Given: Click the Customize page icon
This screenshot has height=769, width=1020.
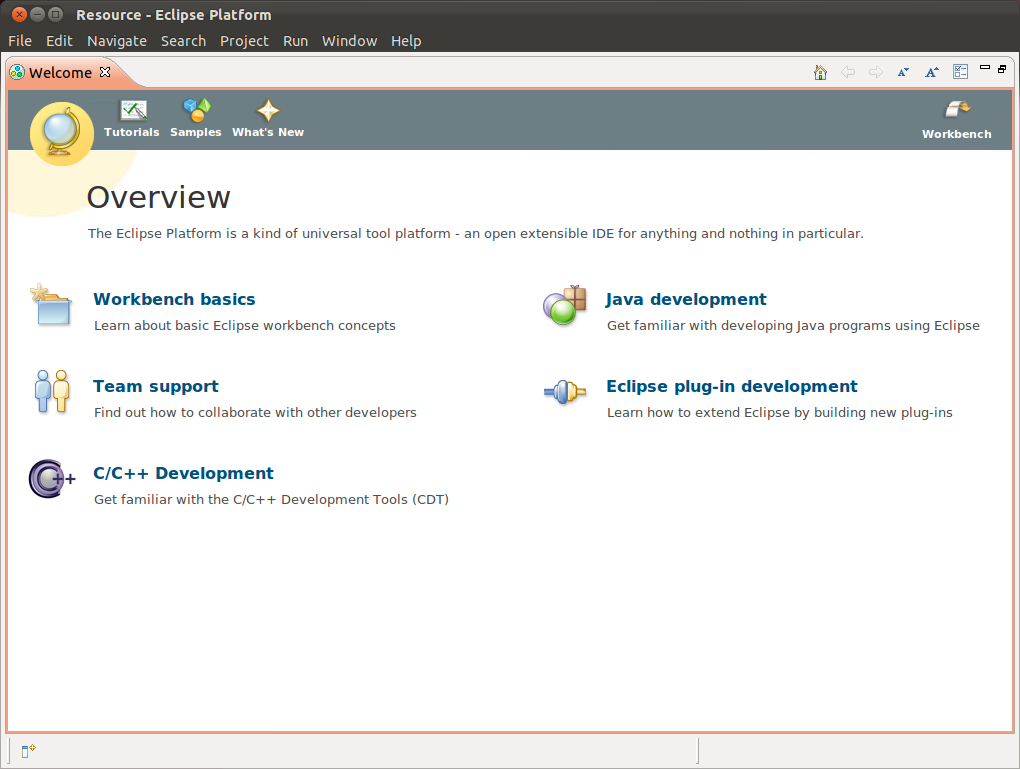Looking at the screenshot, I should coord(960,72).
